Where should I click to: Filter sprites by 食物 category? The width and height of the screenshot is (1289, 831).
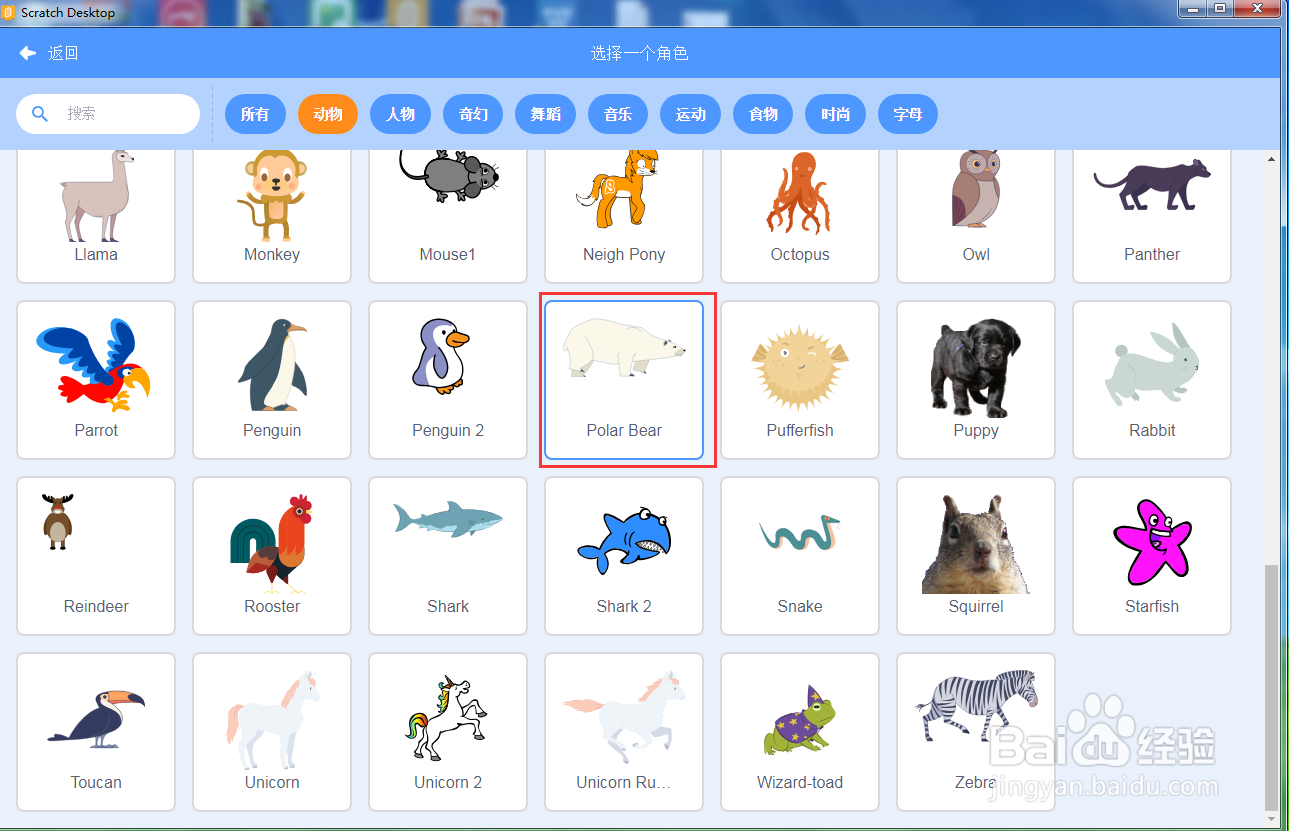tap(763, 114)
